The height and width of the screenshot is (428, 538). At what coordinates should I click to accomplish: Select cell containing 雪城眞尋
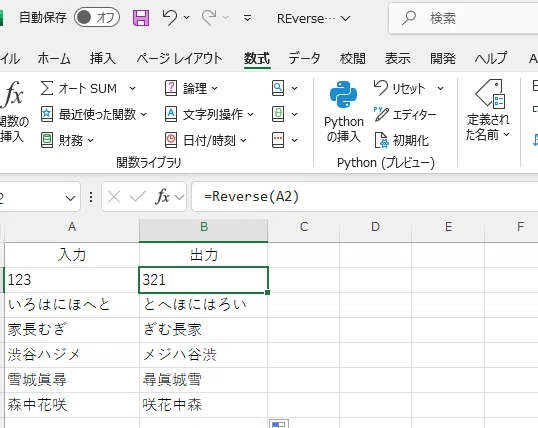tap(72, 380)
